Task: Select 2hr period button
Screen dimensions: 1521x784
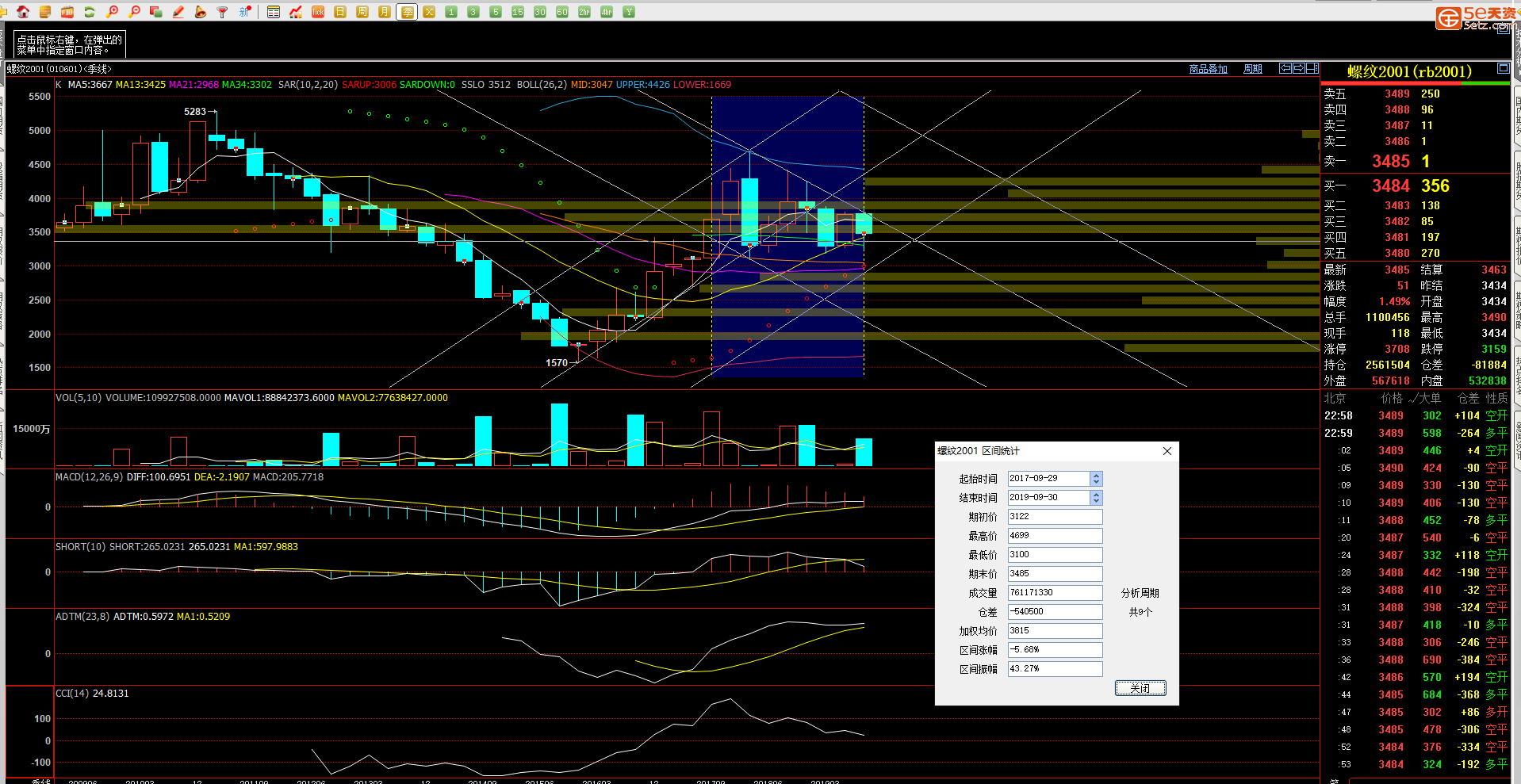Action: [584, 12]
